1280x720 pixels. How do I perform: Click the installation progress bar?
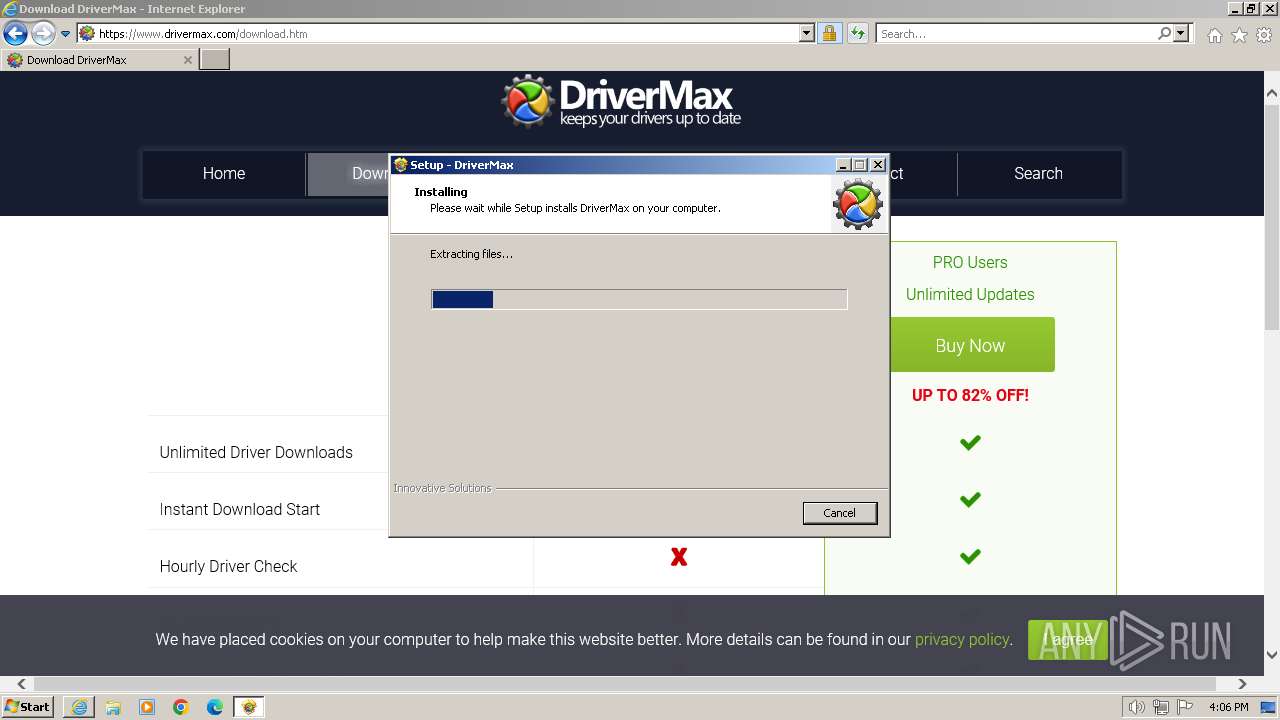[x=639, y=299]
